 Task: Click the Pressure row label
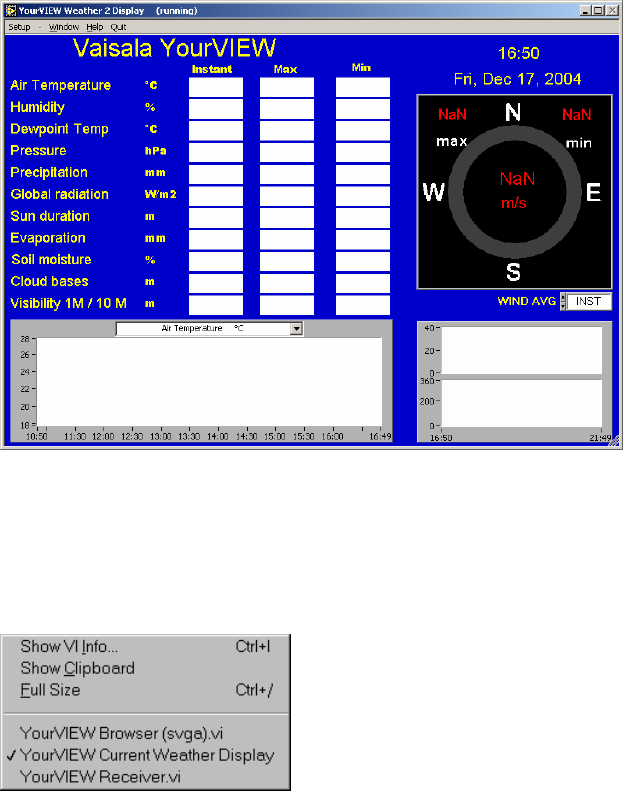pyautogui.click(x=38, y=151)
